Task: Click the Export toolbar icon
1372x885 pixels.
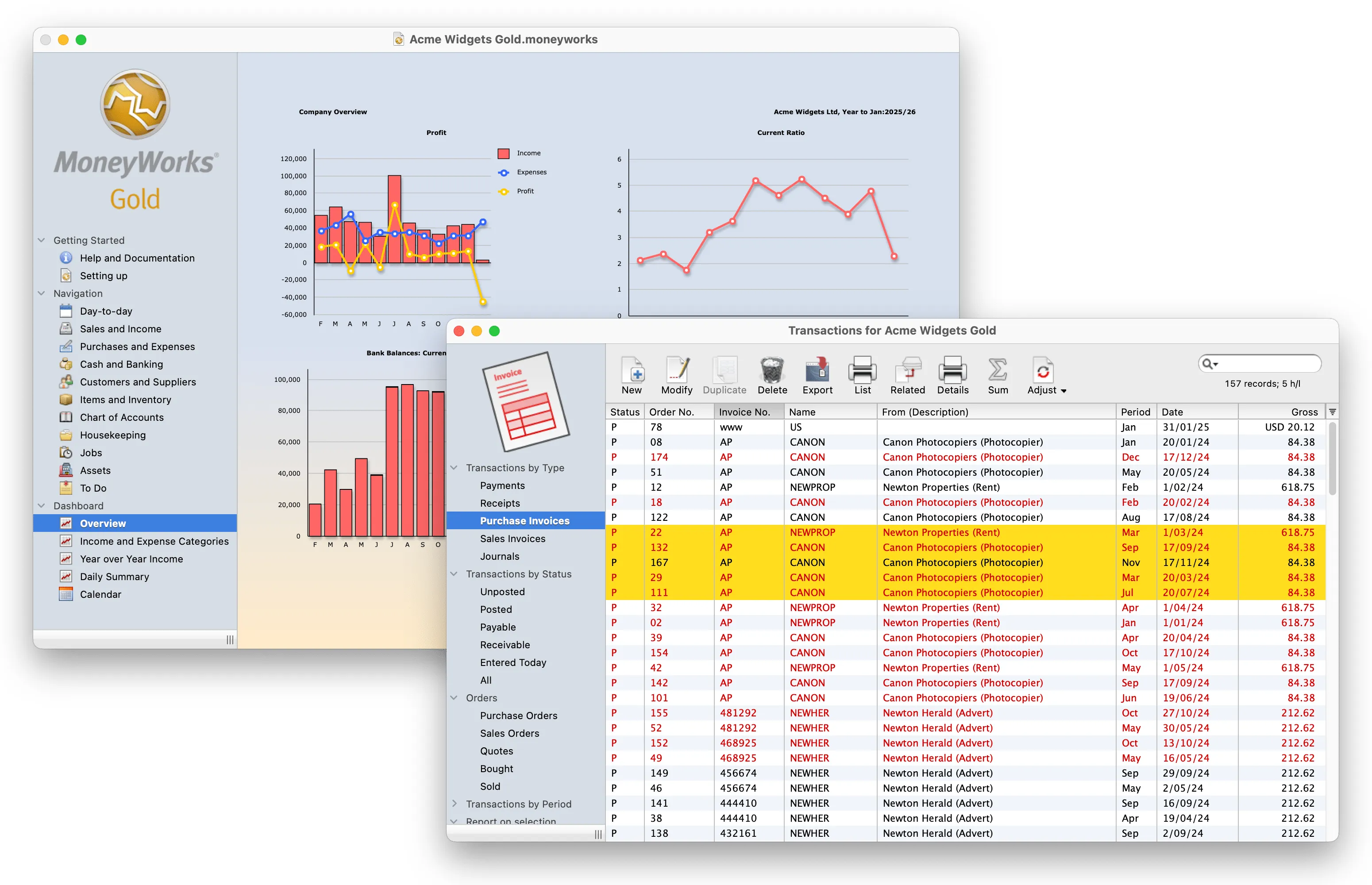Action: click(x=817, y=371)
